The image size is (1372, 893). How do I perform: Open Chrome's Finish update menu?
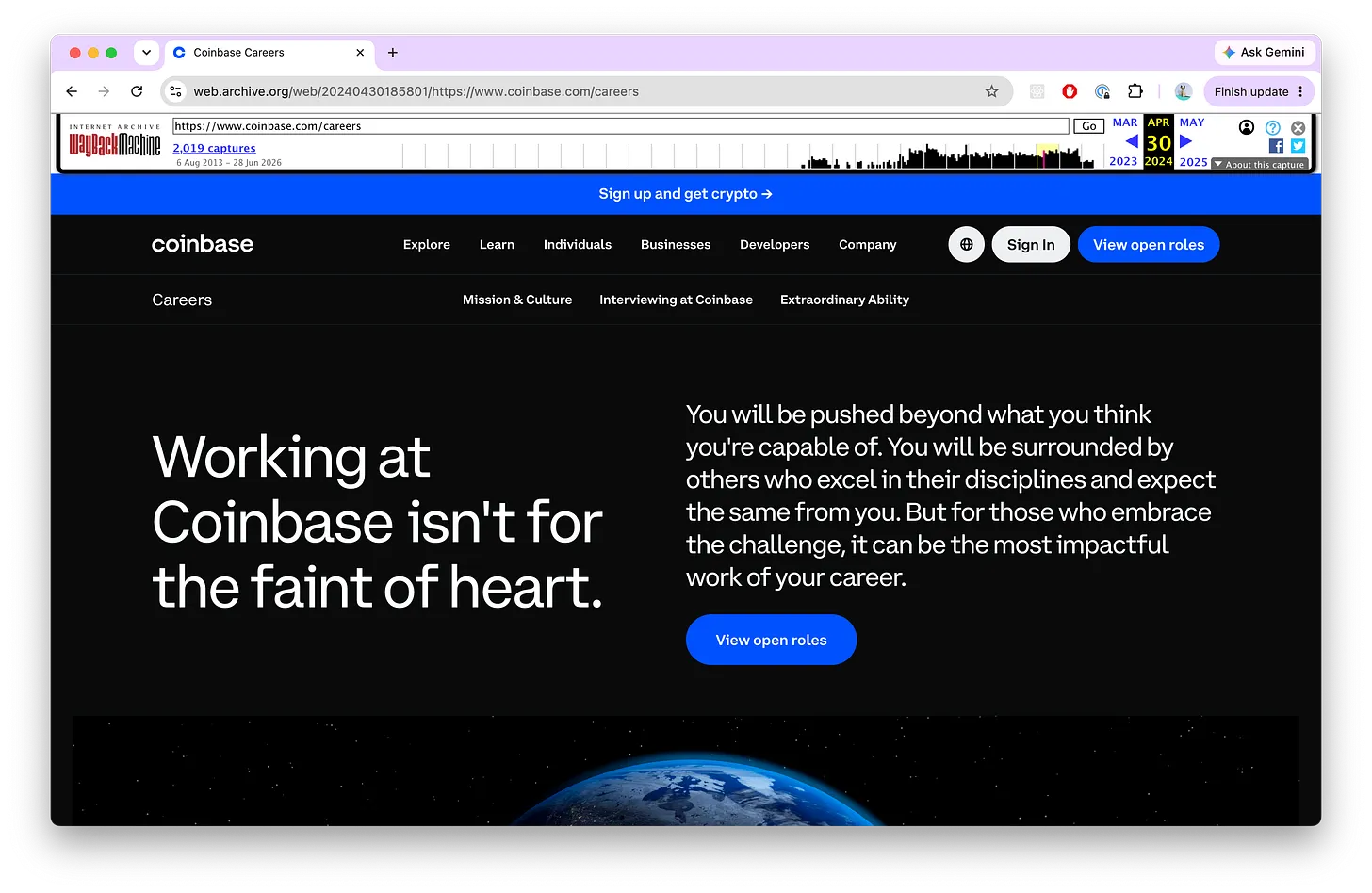coord(1259,91)
